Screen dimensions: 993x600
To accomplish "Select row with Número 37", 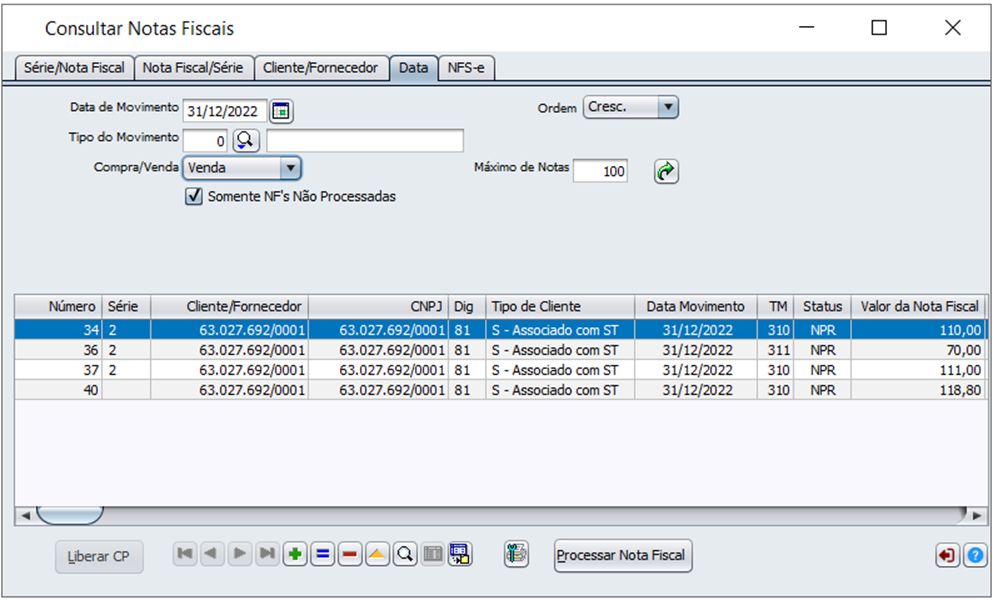I will 500,370.
